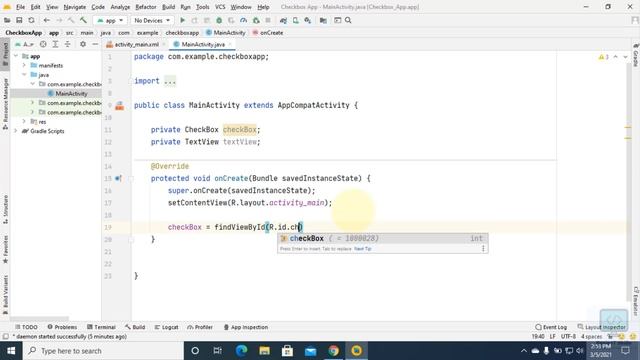Open SDK Manager icon
640x360 pixels.
click(x=308, y=20)
